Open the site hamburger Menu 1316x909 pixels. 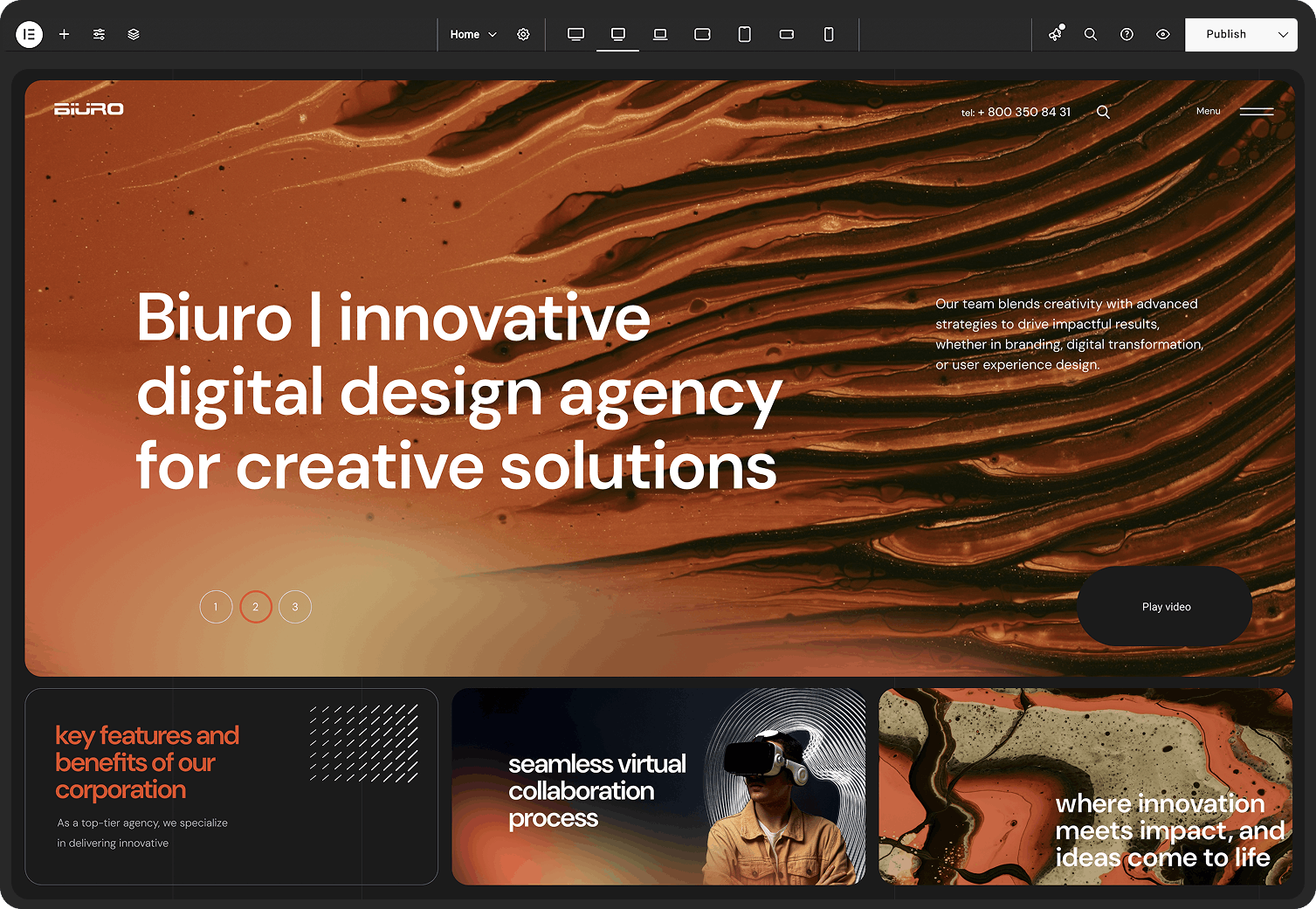1256,111
